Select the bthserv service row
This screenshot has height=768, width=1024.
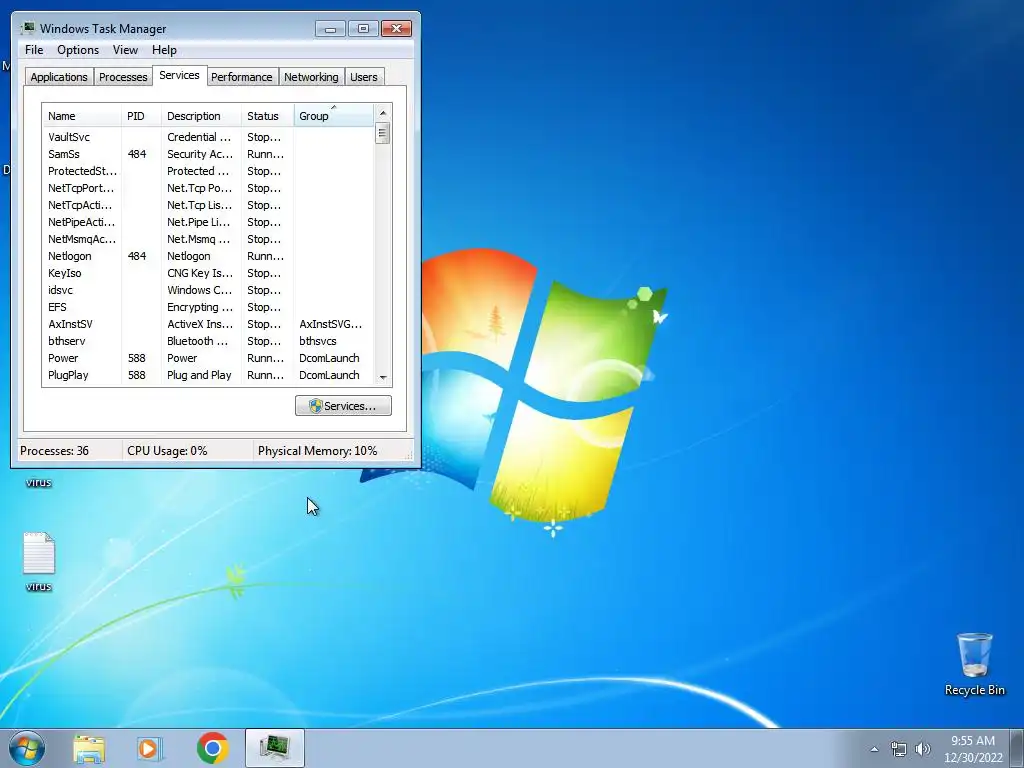(x=208, y=341)
